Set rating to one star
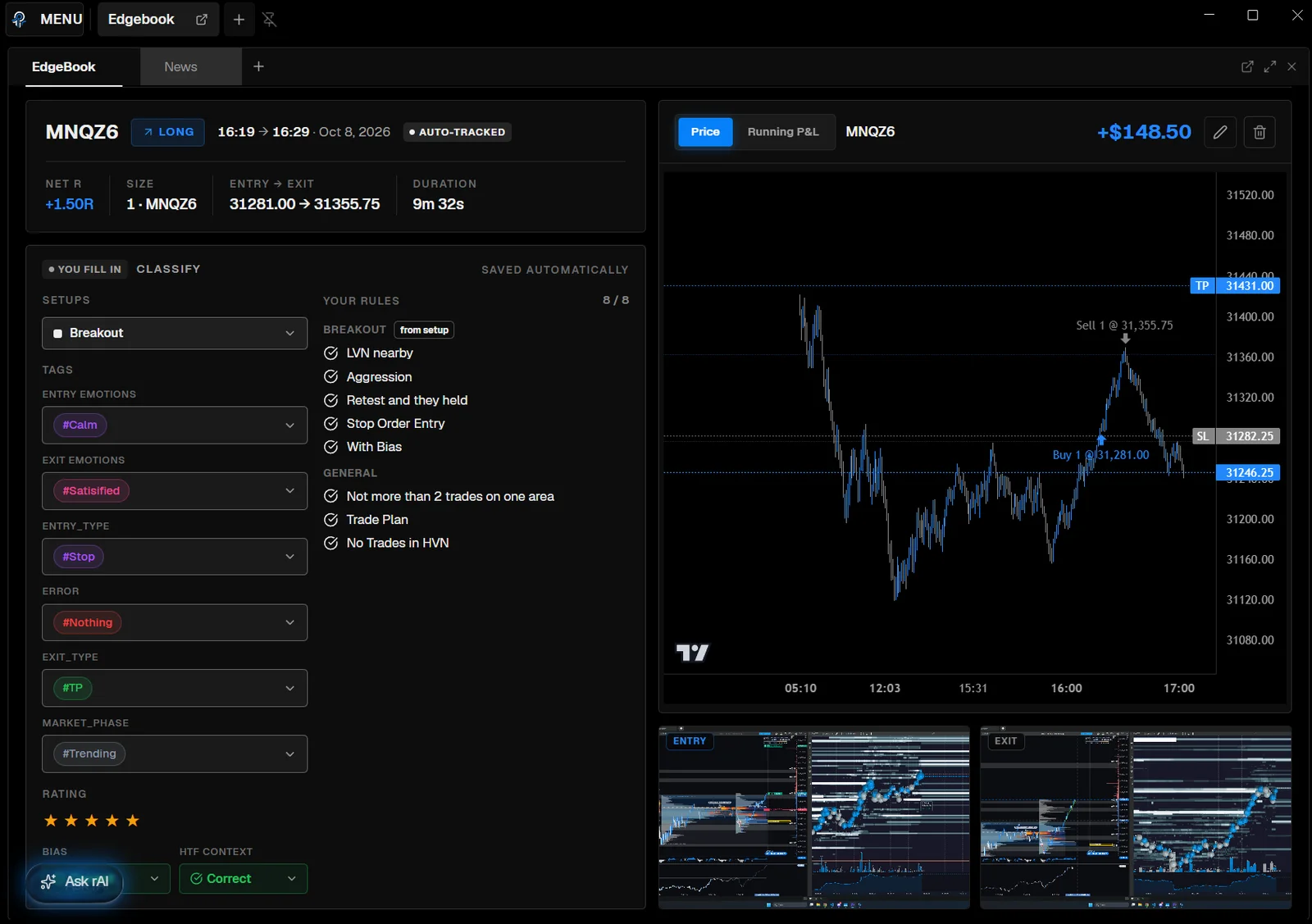 51,821
